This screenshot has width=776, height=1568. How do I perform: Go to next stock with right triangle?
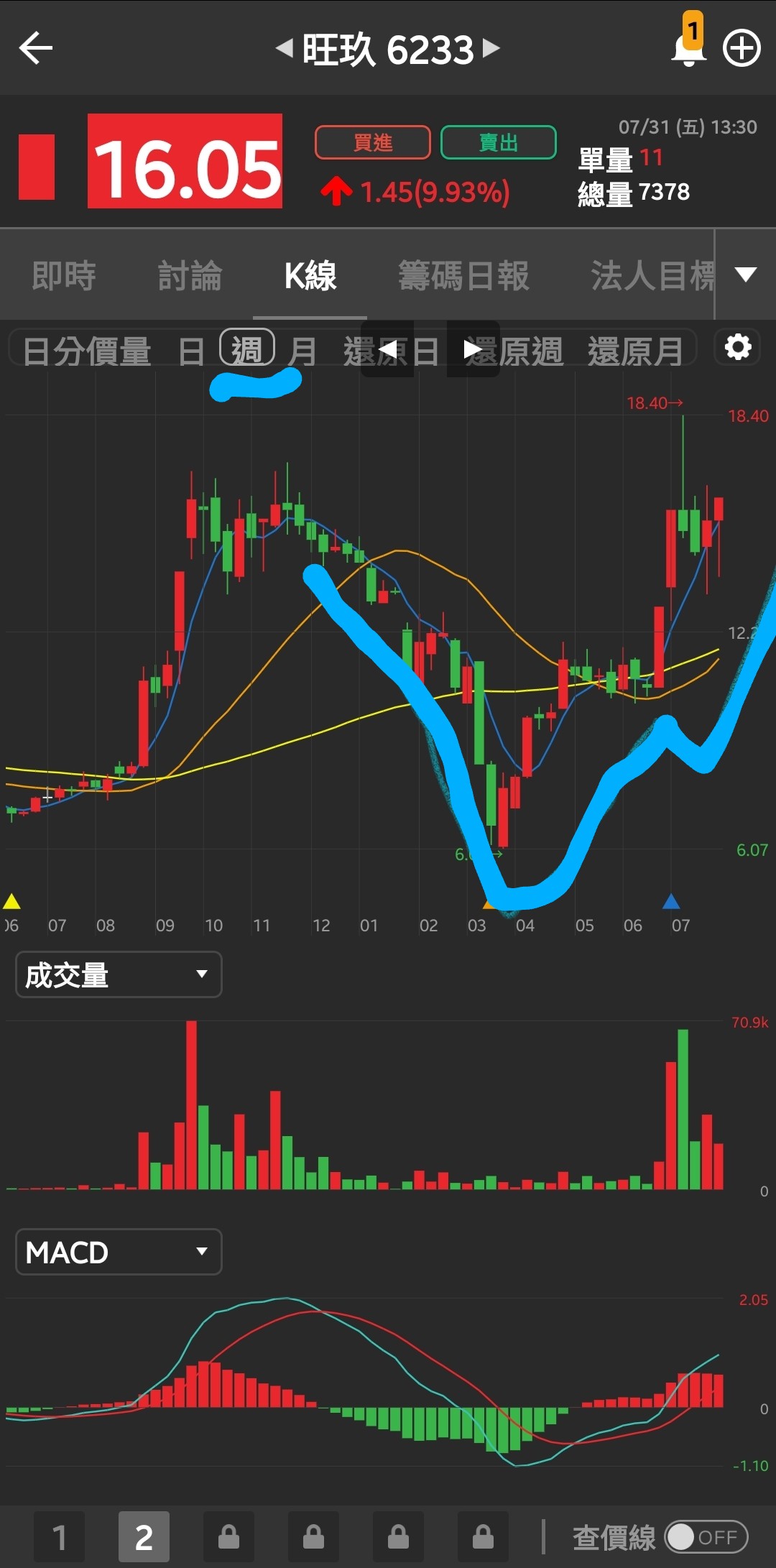491,49
